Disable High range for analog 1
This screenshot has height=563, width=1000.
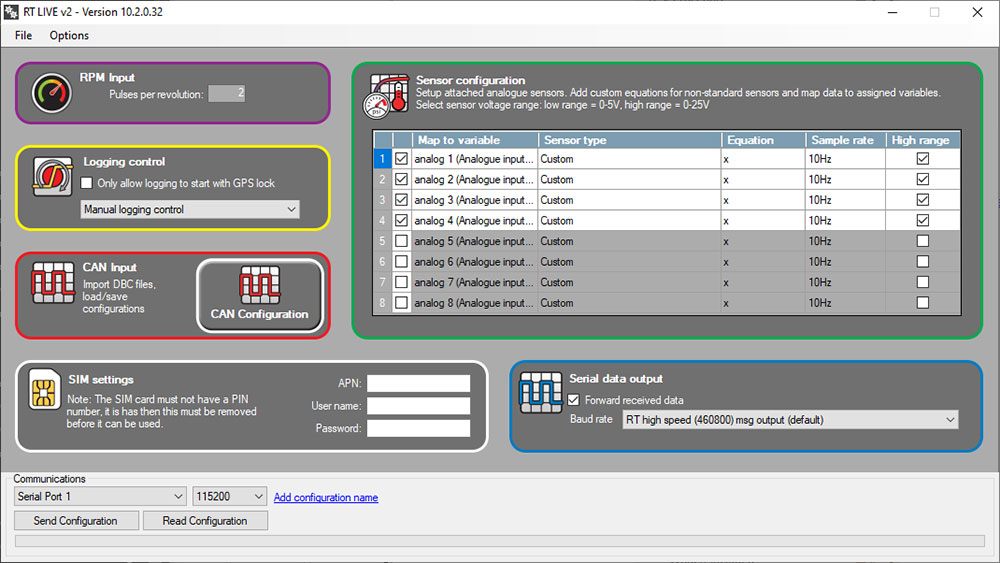point(922,159)
